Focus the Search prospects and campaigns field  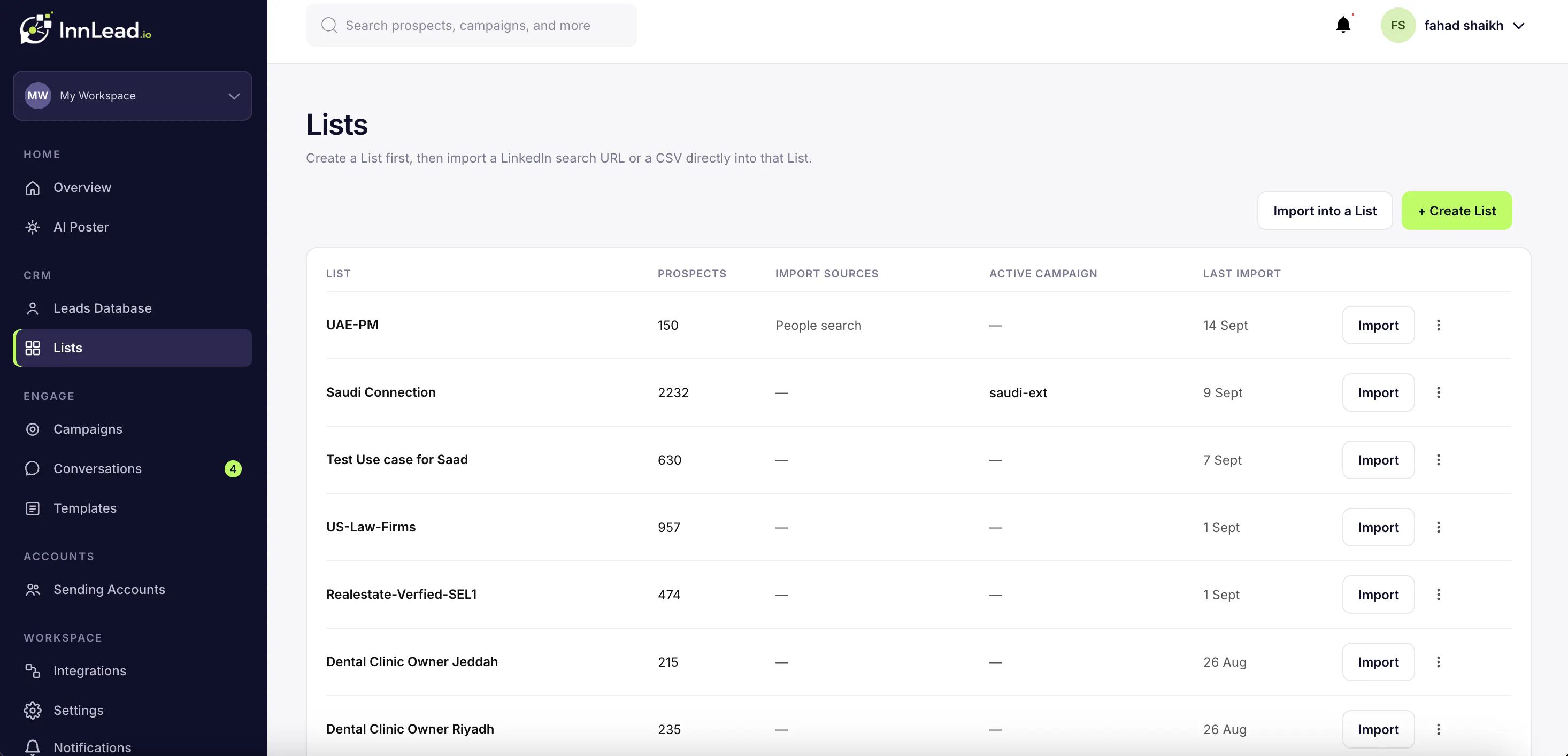(471, 25)
